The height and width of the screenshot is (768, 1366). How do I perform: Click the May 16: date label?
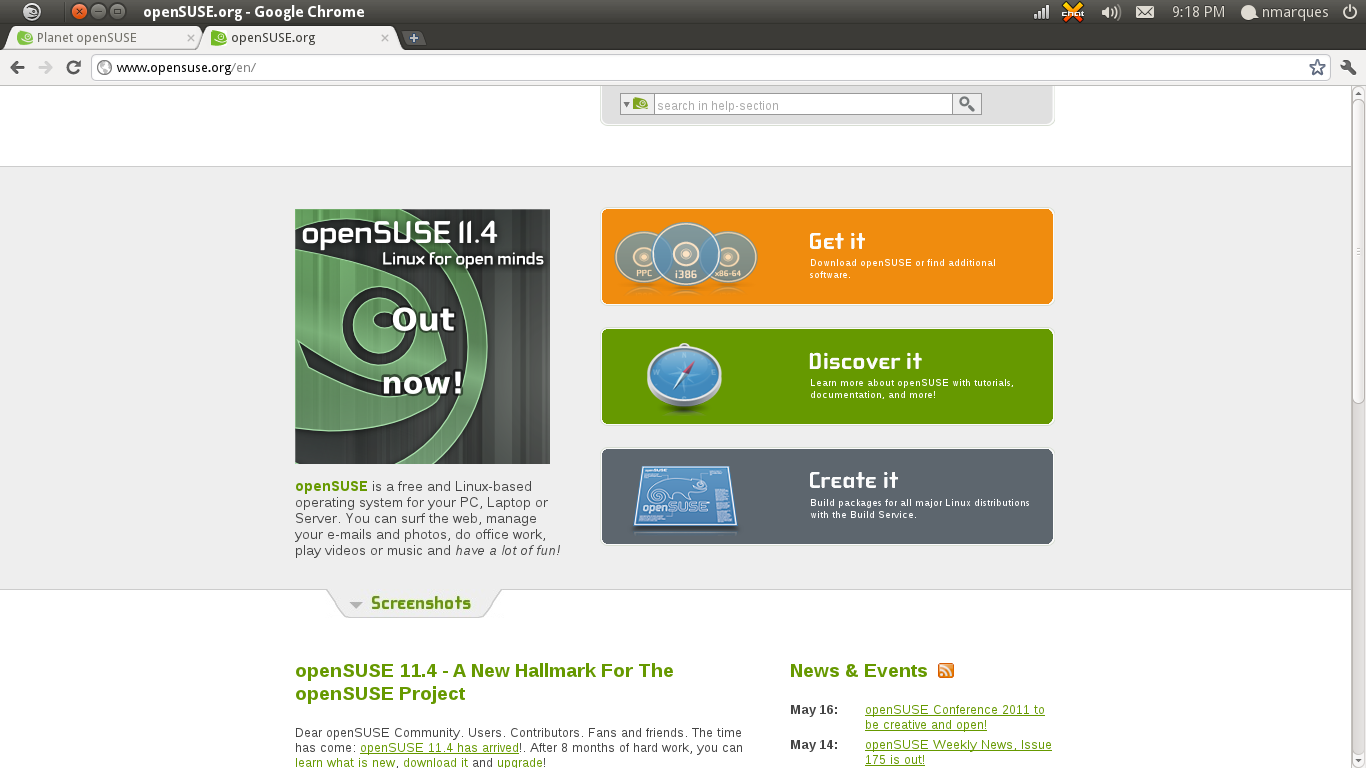point(813,710)
